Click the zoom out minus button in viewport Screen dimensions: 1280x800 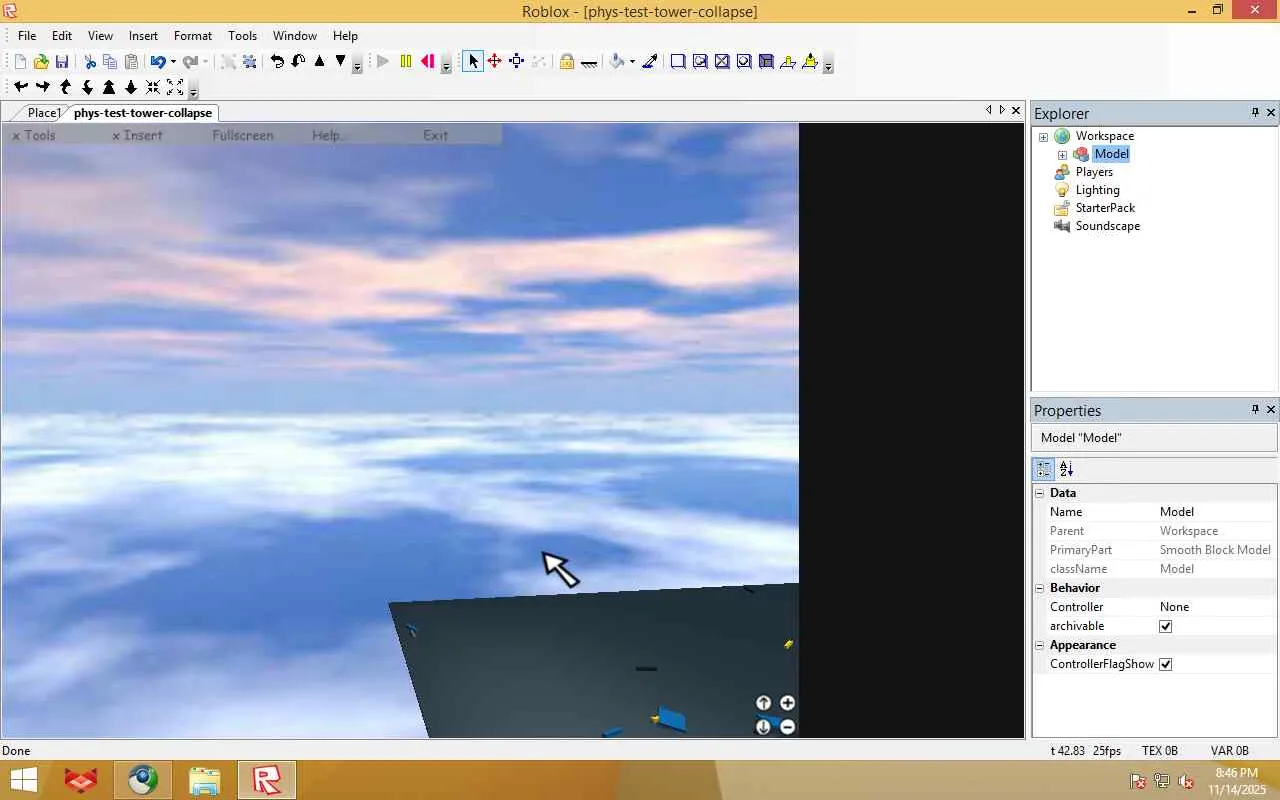click(788, 727)
